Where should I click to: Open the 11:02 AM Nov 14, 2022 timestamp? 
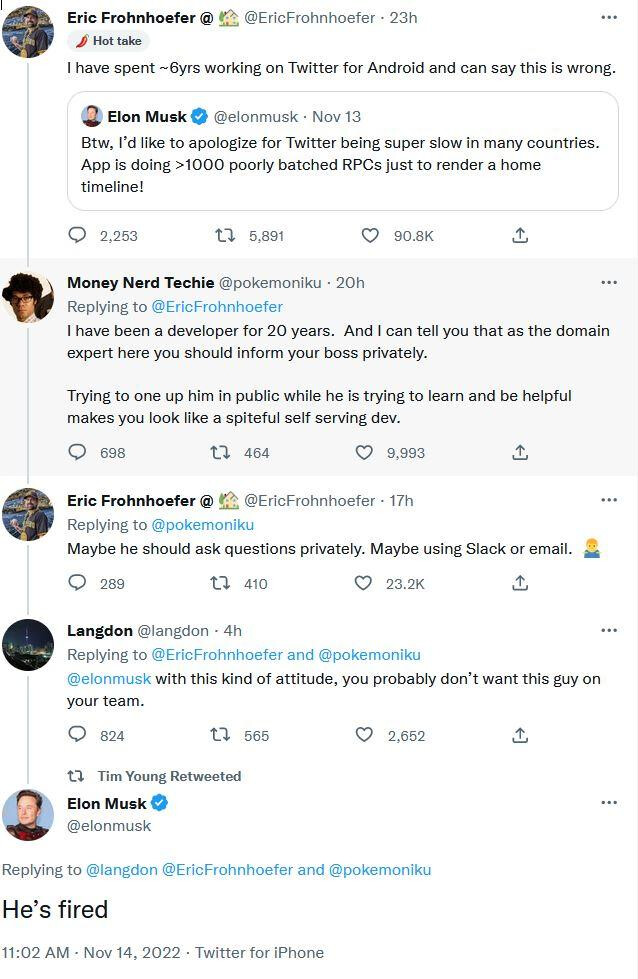coord(91,952)
